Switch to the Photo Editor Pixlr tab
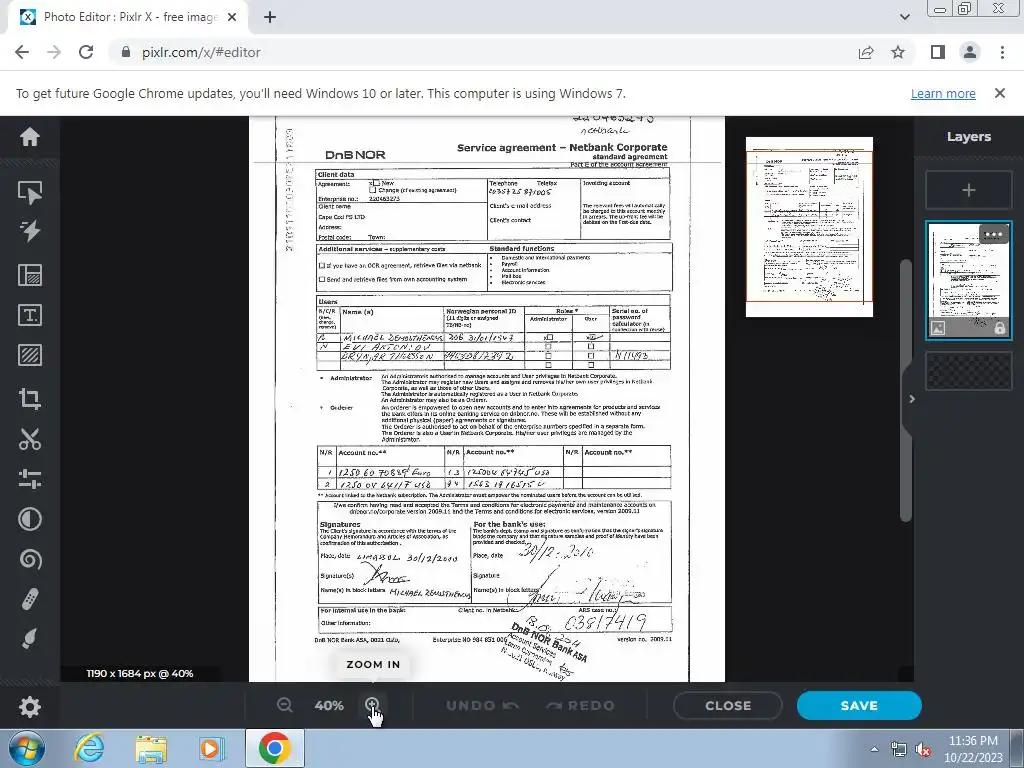 pyautogui.click(x=127, y=17)
